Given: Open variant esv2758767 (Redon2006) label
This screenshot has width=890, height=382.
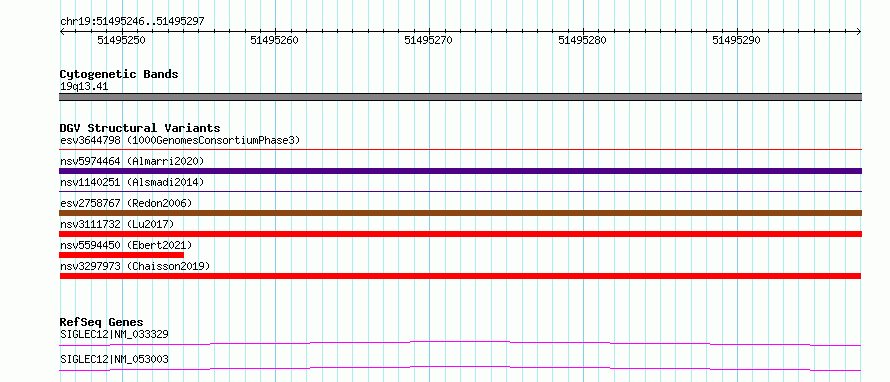Looking at the screenshot, I should tap(126, 203).
